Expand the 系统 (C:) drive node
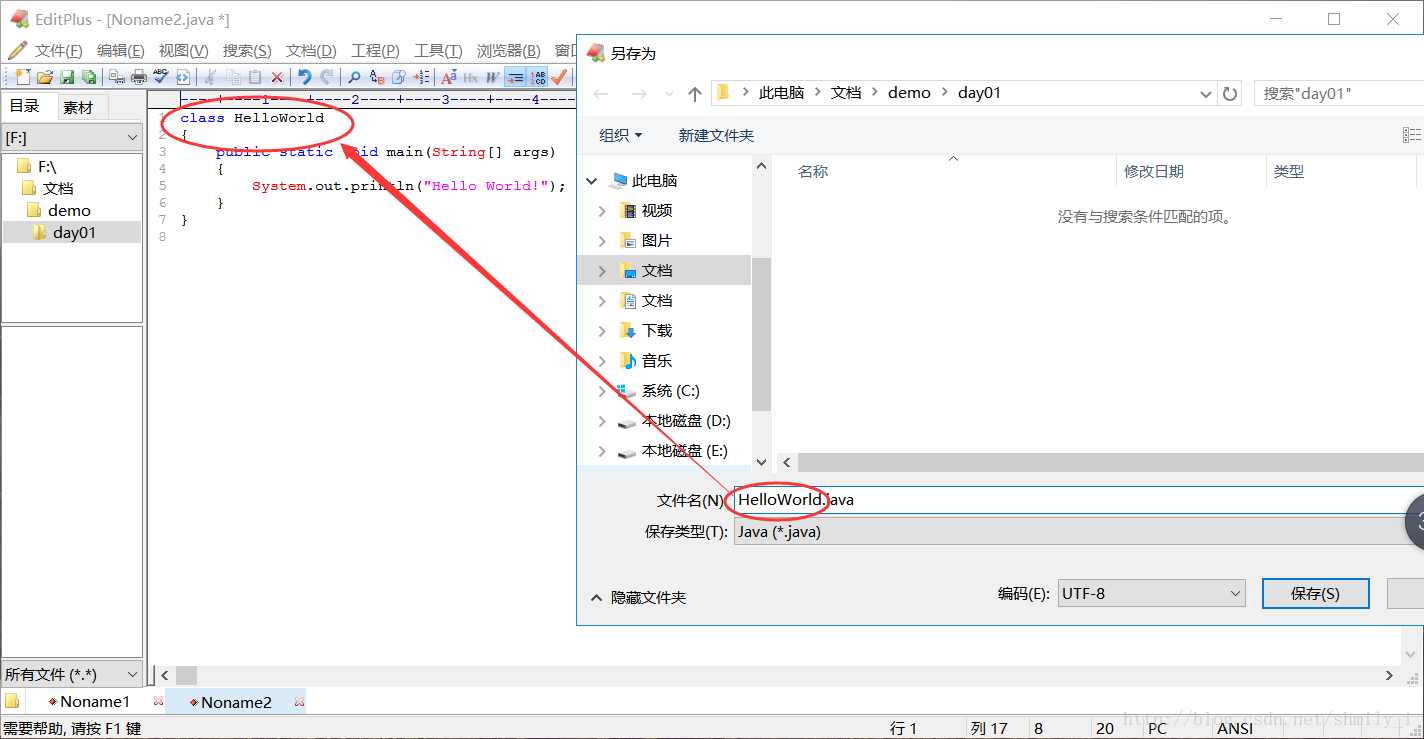The image size is (1424, 739). click(602, 391)
